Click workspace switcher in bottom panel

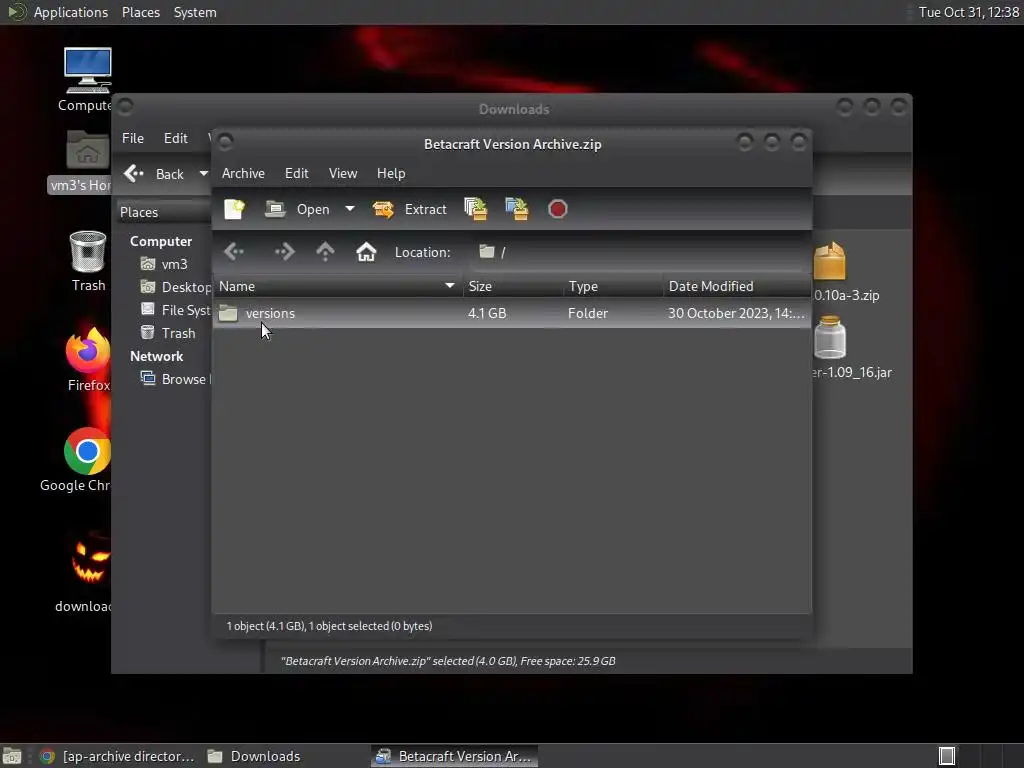(x=947, y=756)
